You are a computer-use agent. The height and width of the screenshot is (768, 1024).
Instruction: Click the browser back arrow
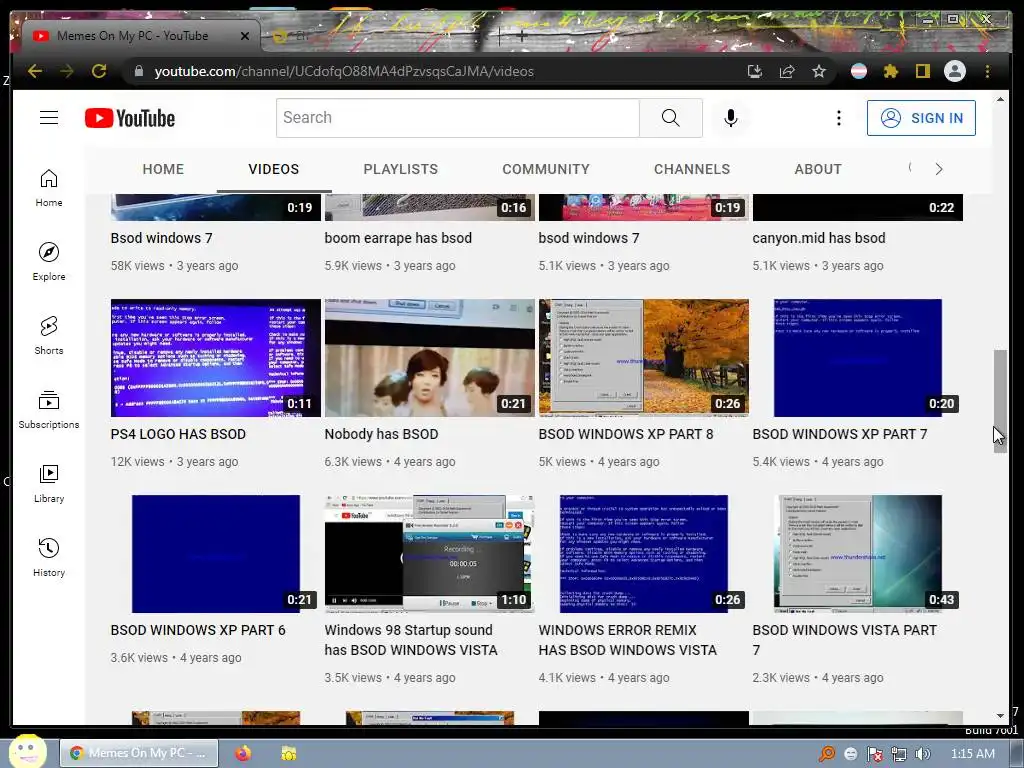pyautogui.click(x=35, y=71)
